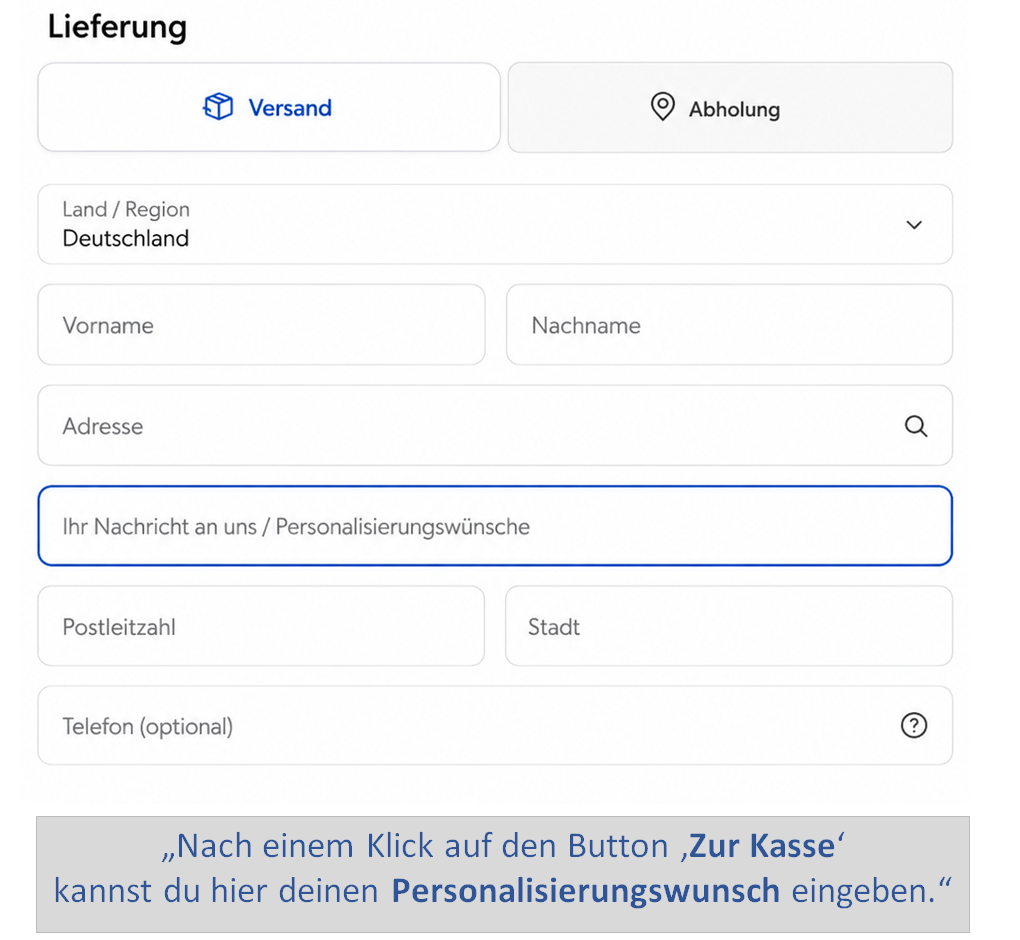This screenshot has width=1020, height=940.
Task: Select the Abholung pickup option
Action: click(730, 108)
